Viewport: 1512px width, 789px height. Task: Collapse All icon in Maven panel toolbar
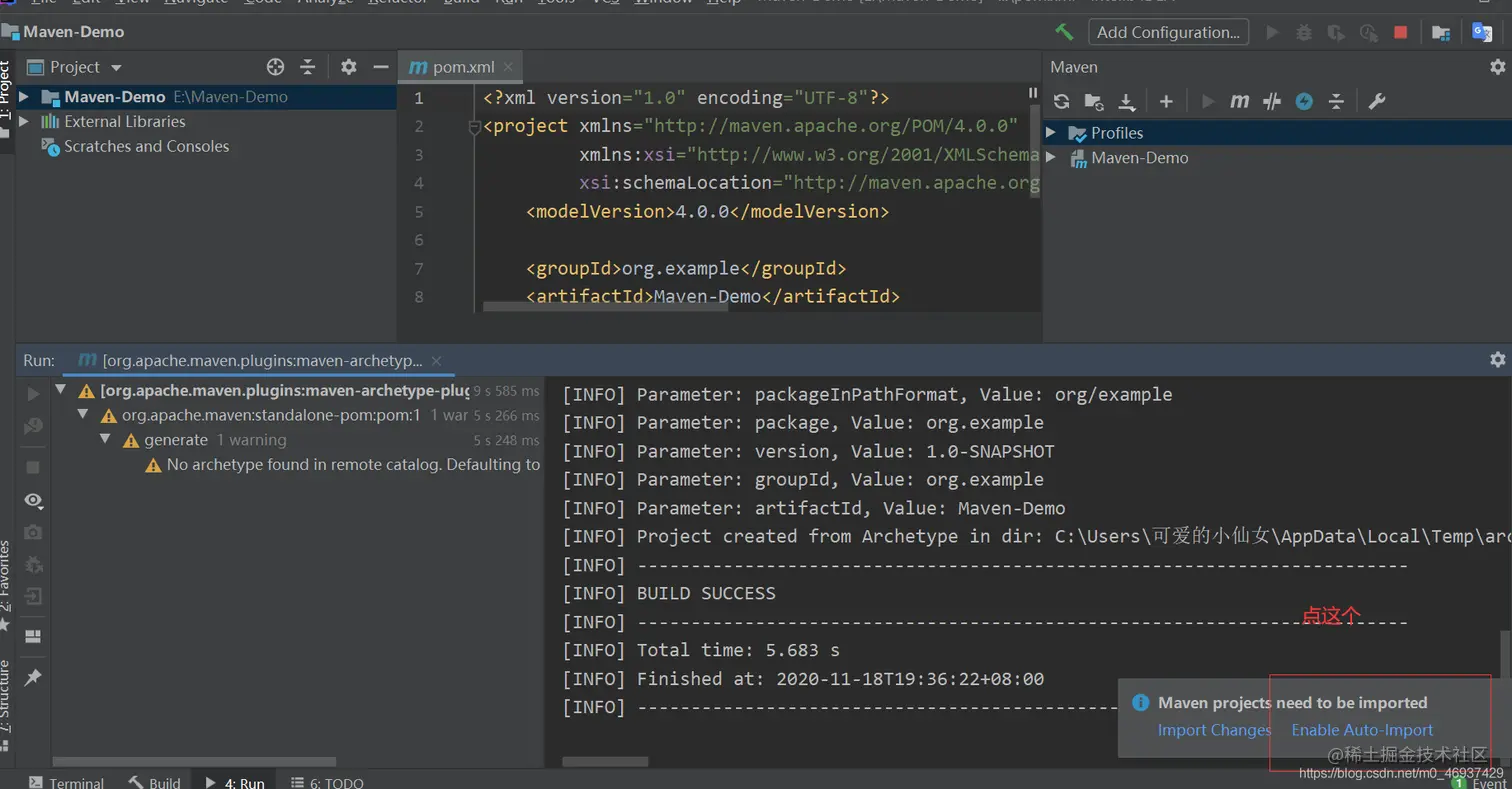(x=1336, y=101)
